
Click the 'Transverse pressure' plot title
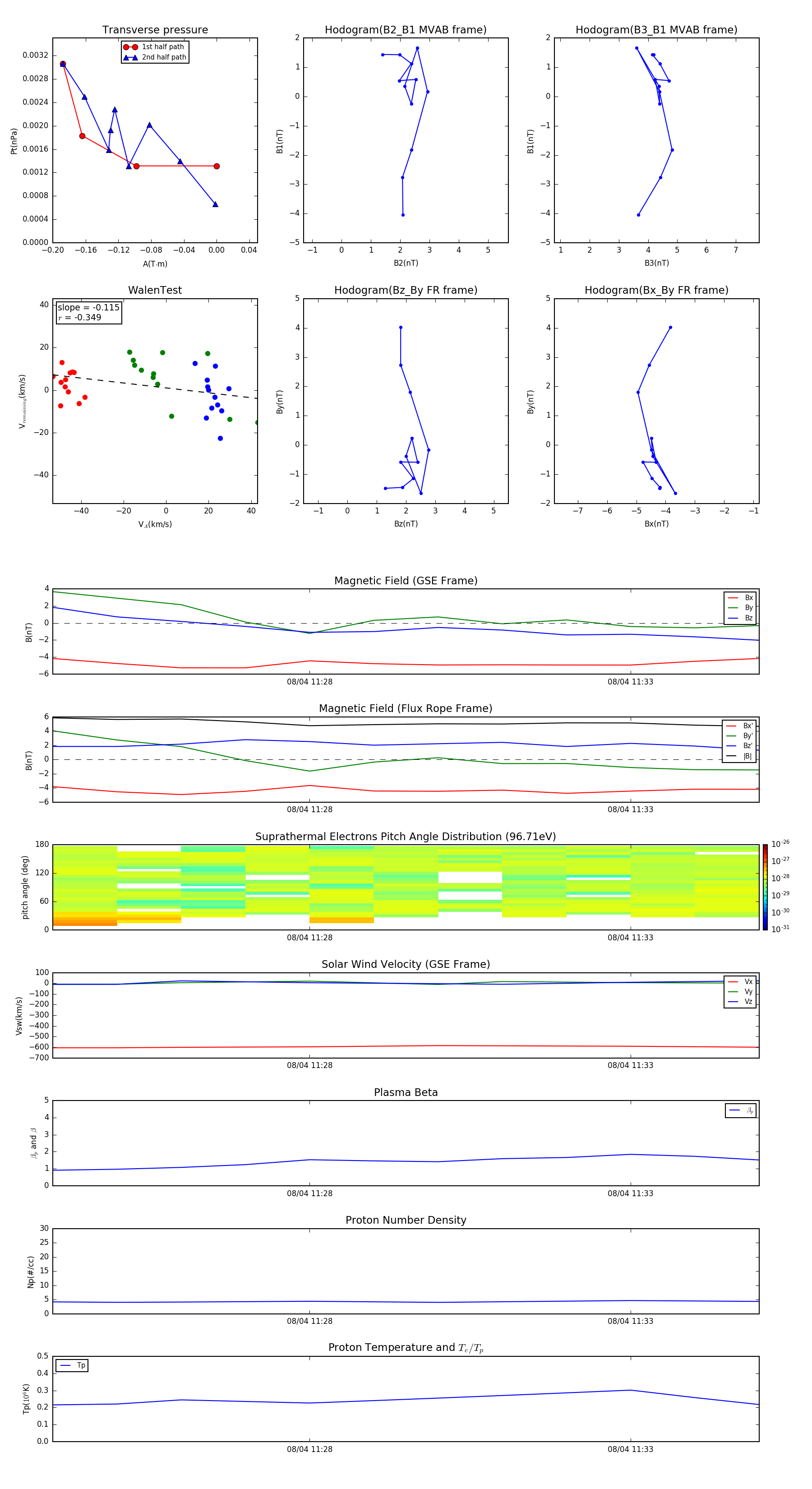155,30
